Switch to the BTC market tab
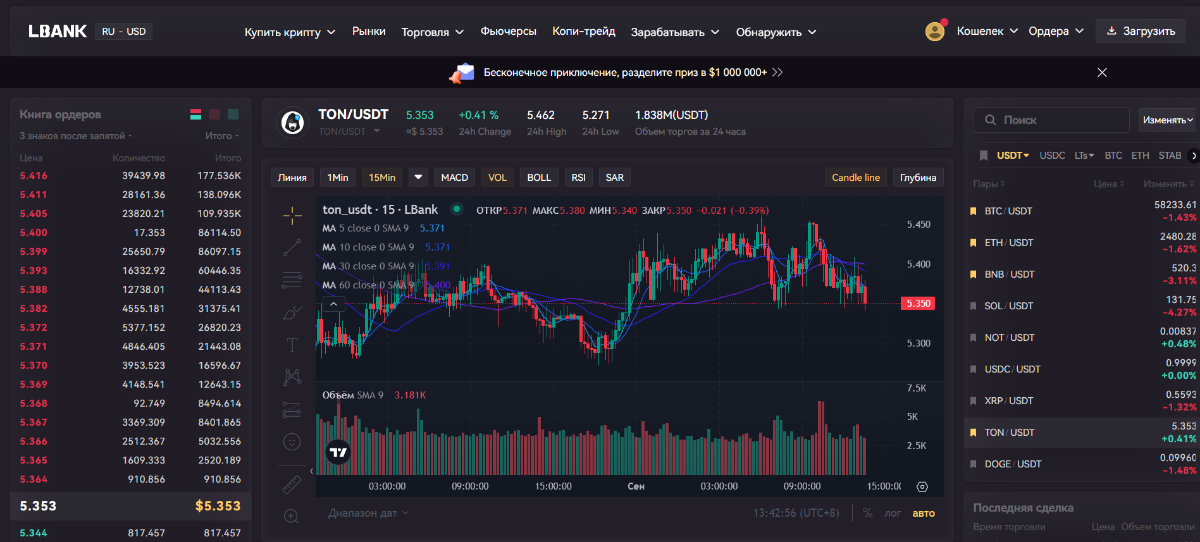The image size is (1200, 542). click(1113, 156)
